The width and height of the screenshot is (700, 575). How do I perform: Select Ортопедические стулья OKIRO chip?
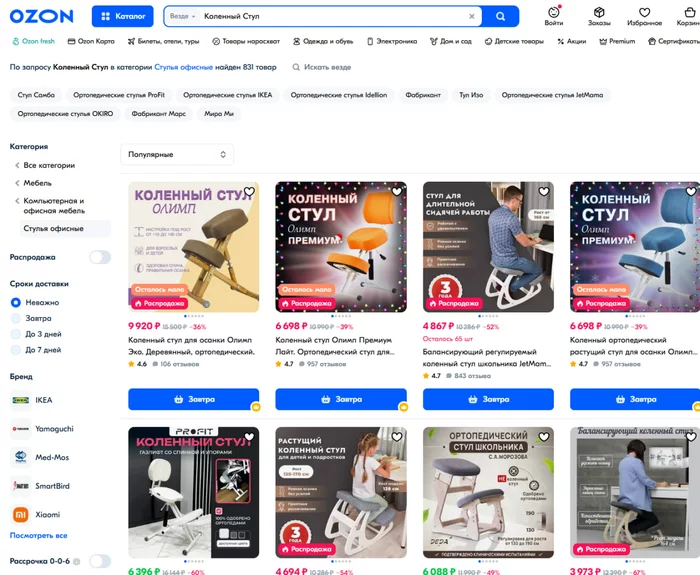pyautogui.click(x=65, y=114)
